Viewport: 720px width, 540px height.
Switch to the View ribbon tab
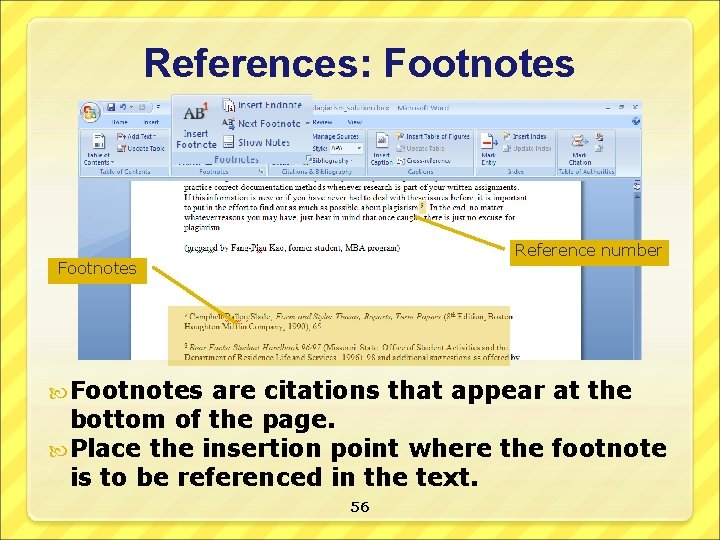354,122
